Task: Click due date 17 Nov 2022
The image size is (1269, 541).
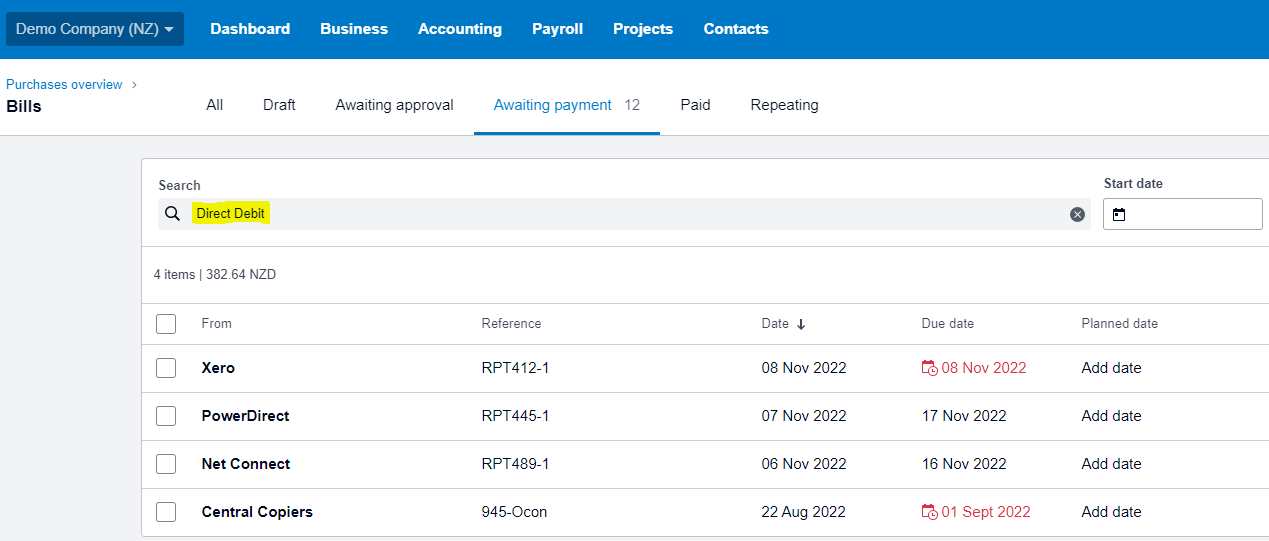Action: point(964,416)
